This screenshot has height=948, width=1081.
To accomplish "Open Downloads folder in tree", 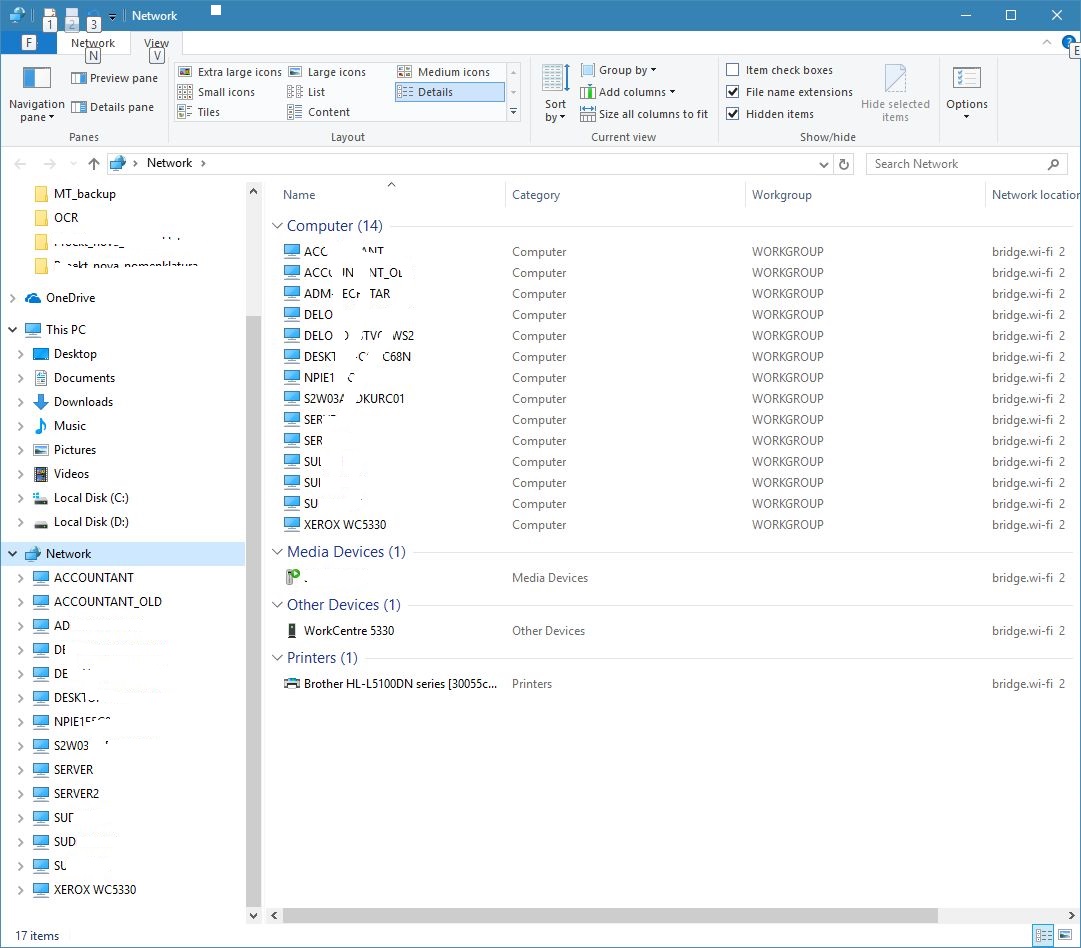I will (83, 402).
